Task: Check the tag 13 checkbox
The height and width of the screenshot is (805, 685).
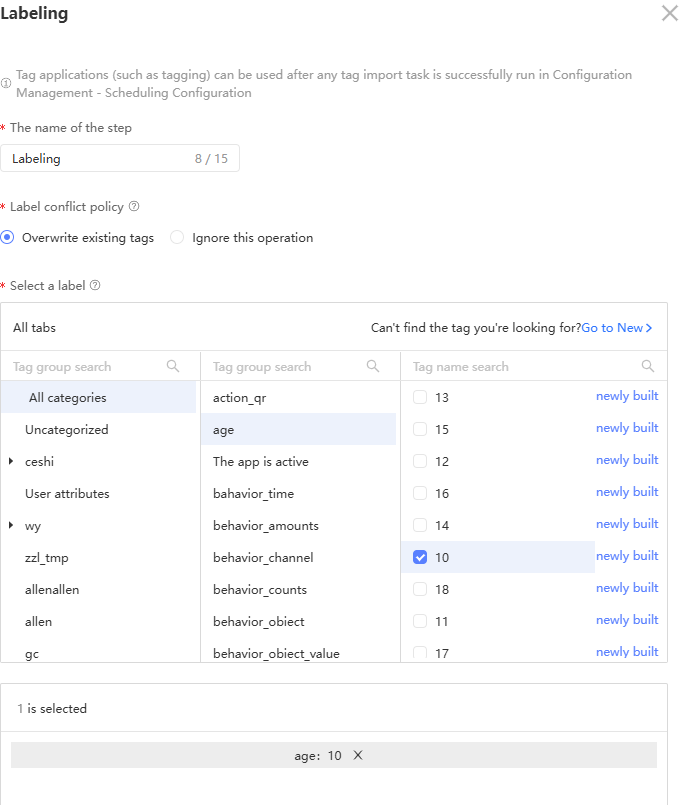Action: point(420,397)
